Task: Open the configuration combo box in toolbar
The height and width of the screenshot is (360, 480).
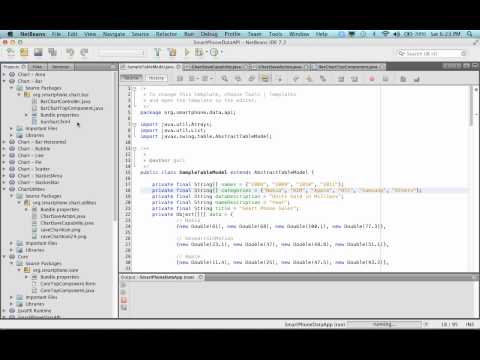Action: click(121, 52)
